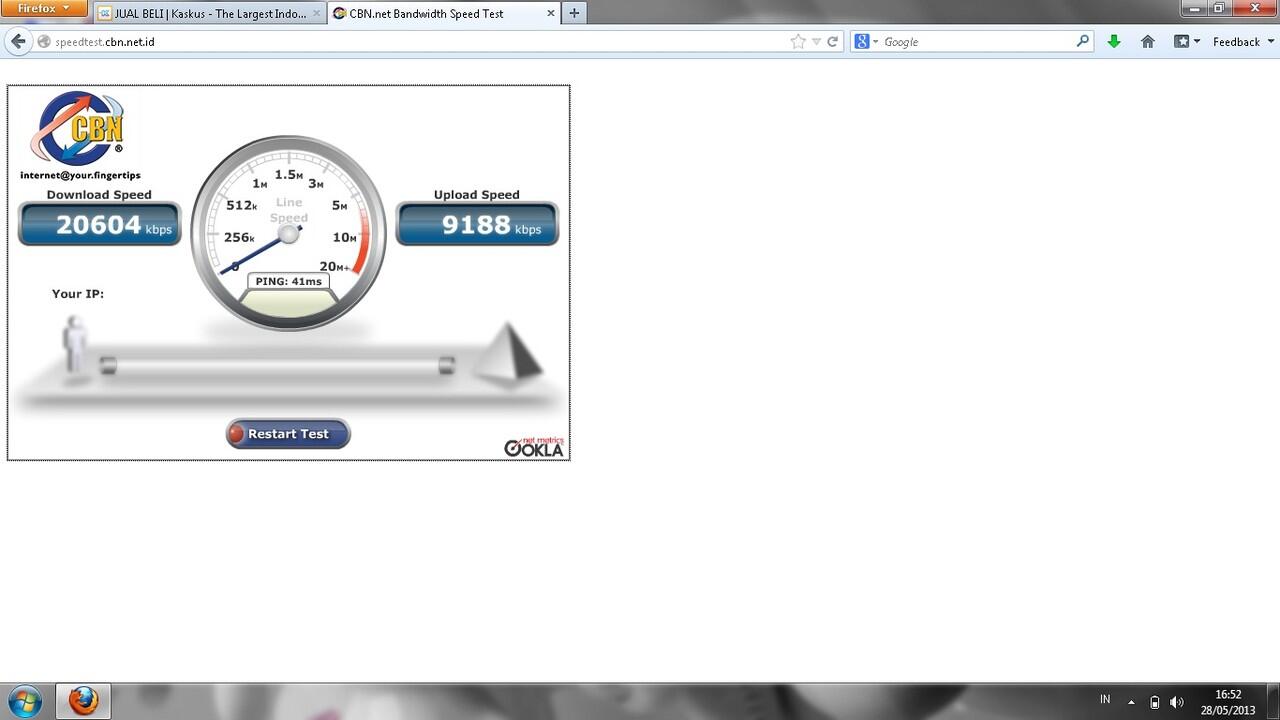Bookmark this page with the star icon
1280x720 pixels.
point(798,42)
